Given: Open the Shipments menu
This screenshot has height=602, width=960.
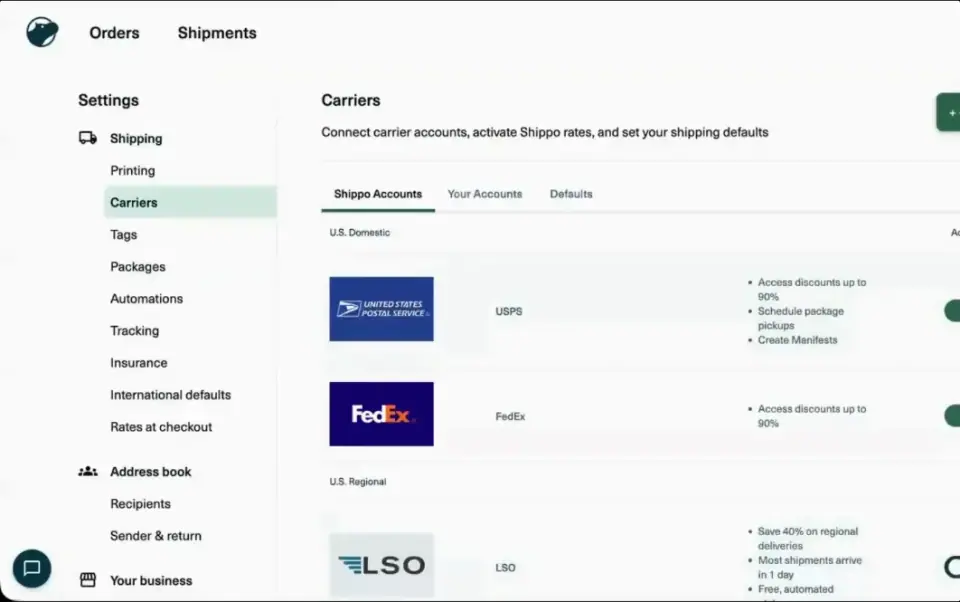Looking at the screenshot, I should click(217, 32).
